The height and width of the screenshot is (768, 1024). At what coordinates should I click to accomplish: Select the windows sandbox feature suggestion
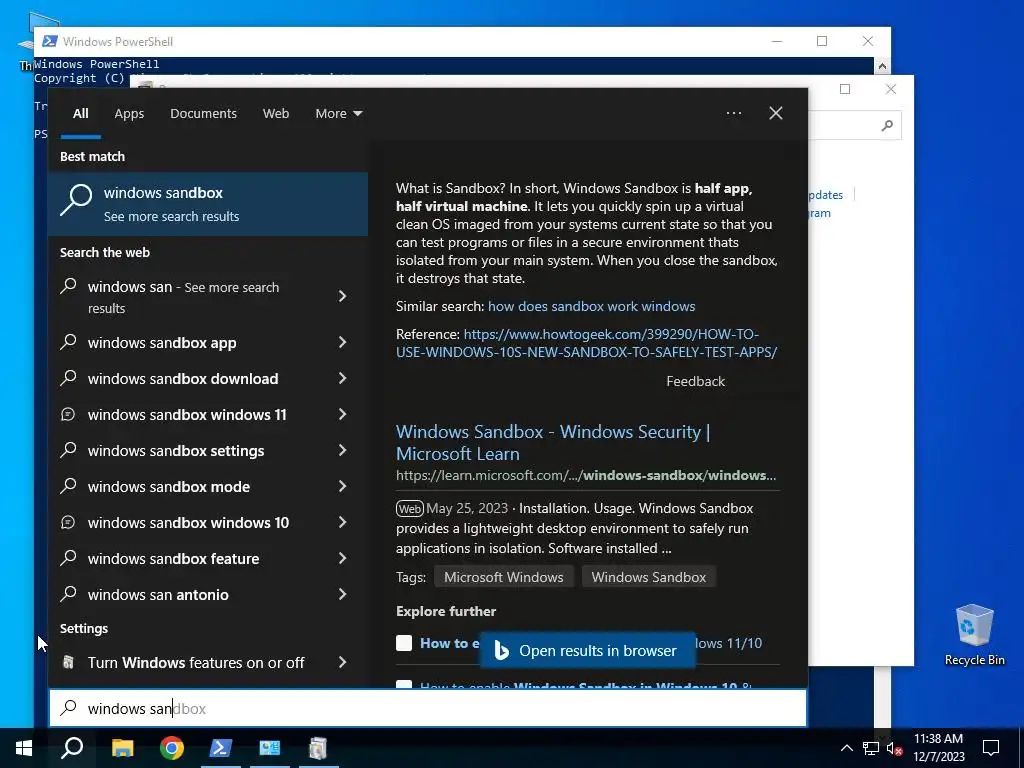(173, 558)
